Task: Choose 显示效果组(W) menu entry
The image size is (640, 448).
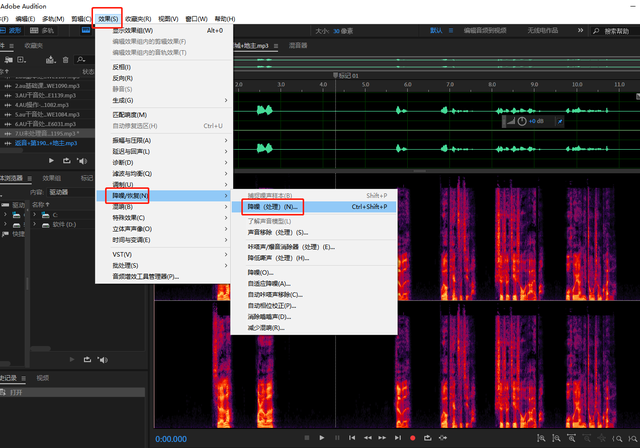Action: 162,30
